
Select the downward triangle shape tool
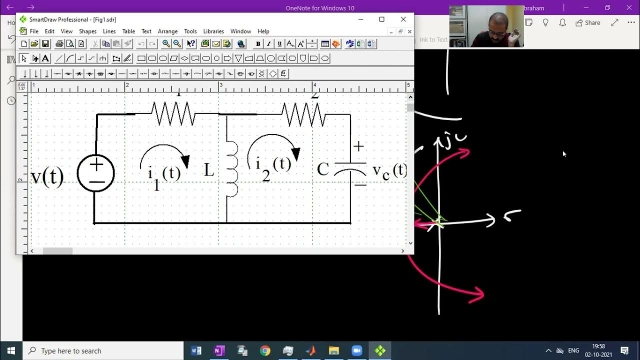click(238, 59)
